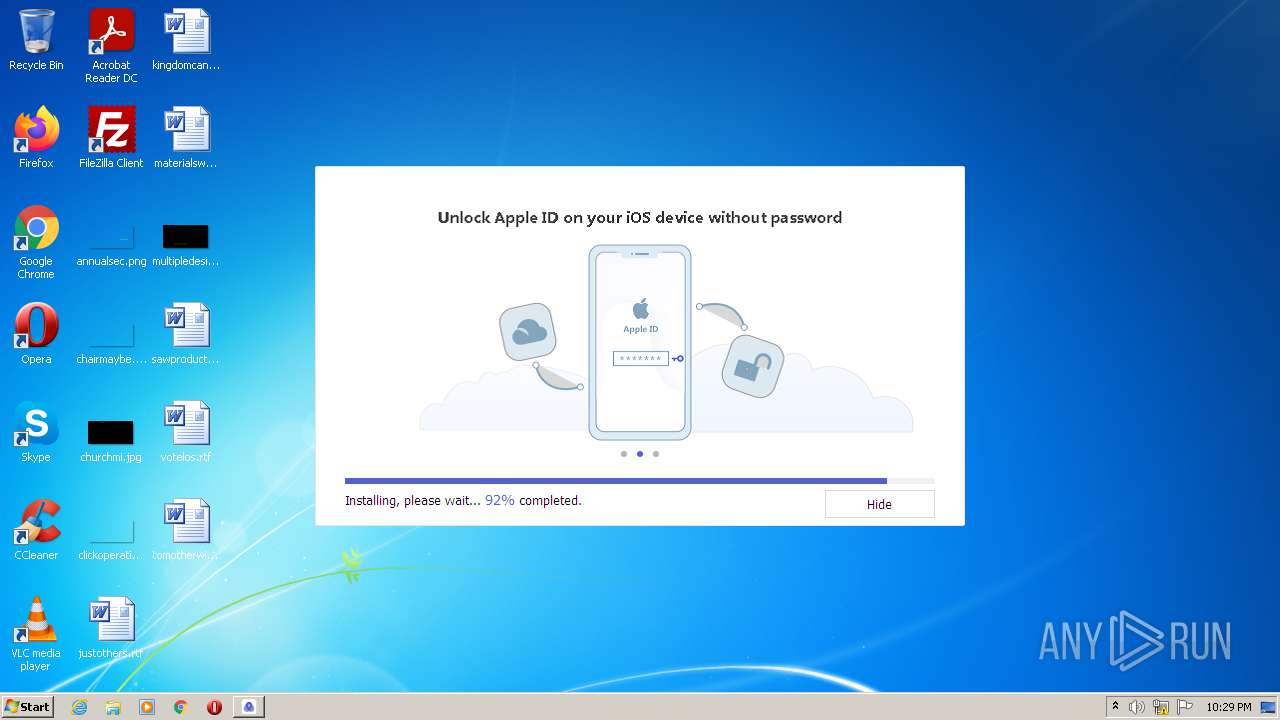
Task: Open the volume speaker tray icon
Action: coord(1137,707)
